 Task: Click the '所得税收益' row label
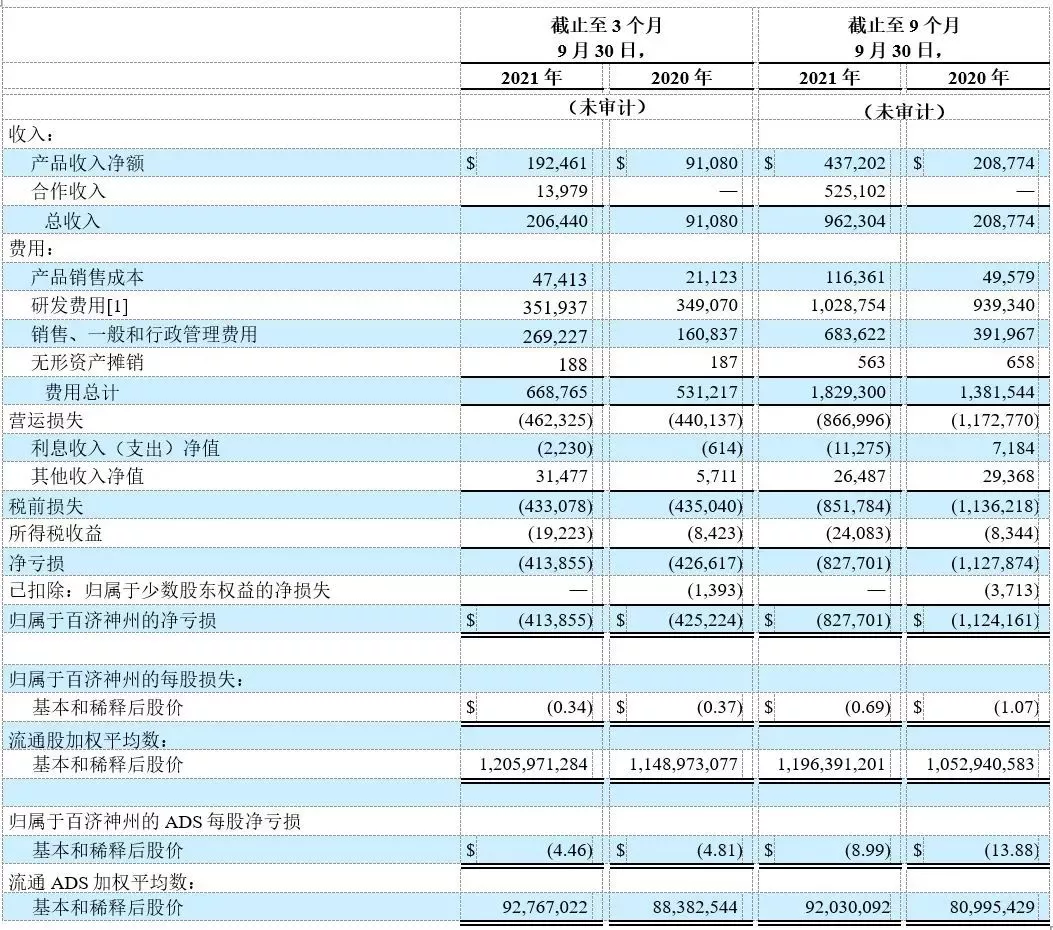click(x=55, y=534)
